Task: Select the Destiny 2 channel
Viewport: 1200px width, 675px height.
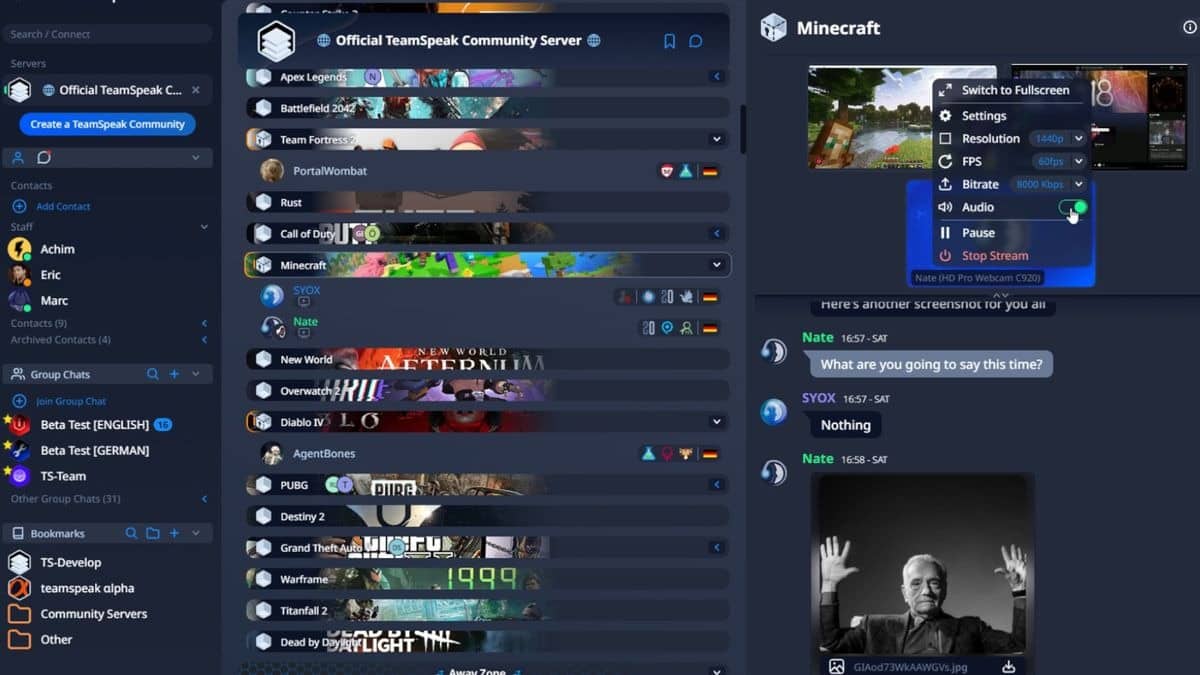Action: click(x=487, y=516)
